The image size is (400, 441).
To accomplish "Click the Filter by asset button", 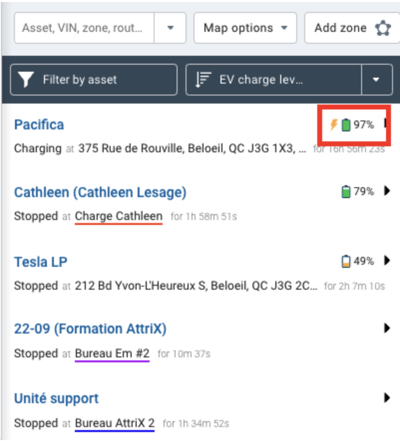I will pos(94,80).
